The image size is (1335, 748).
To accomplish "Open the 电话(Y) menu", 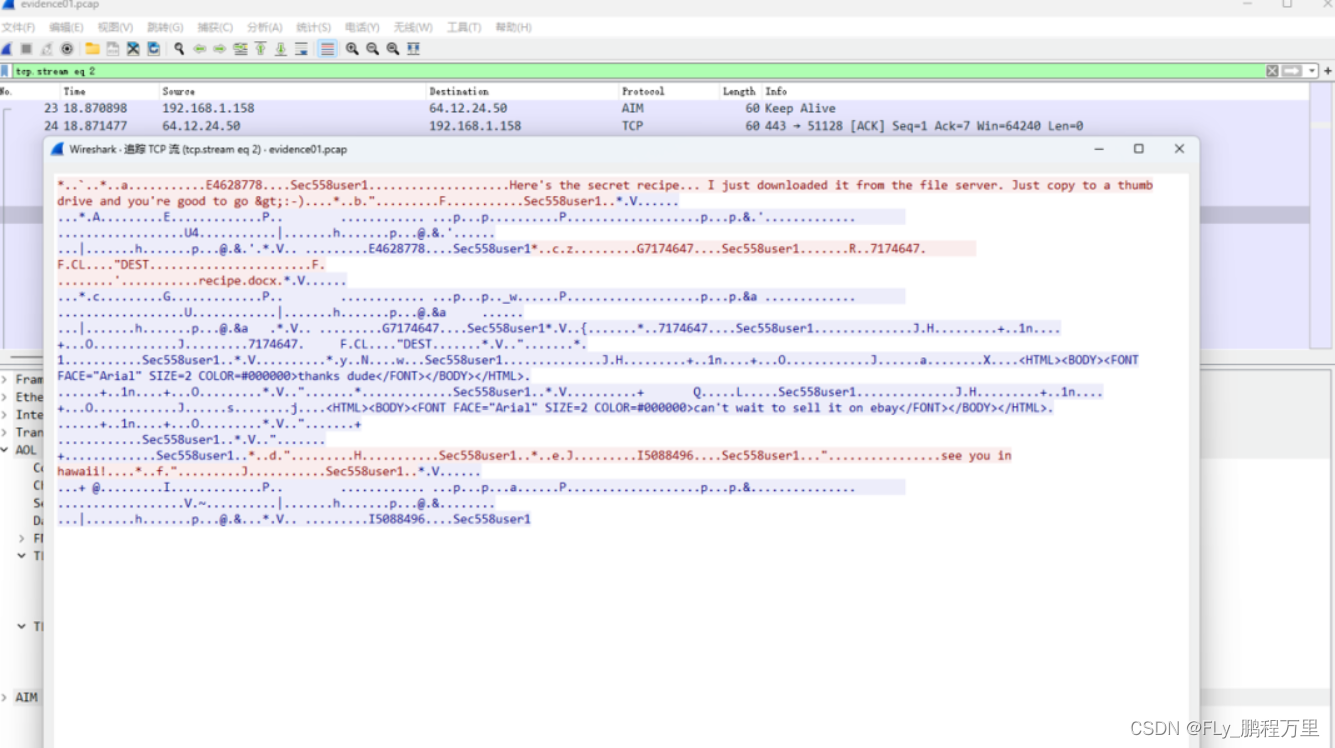I will (362, 27).
